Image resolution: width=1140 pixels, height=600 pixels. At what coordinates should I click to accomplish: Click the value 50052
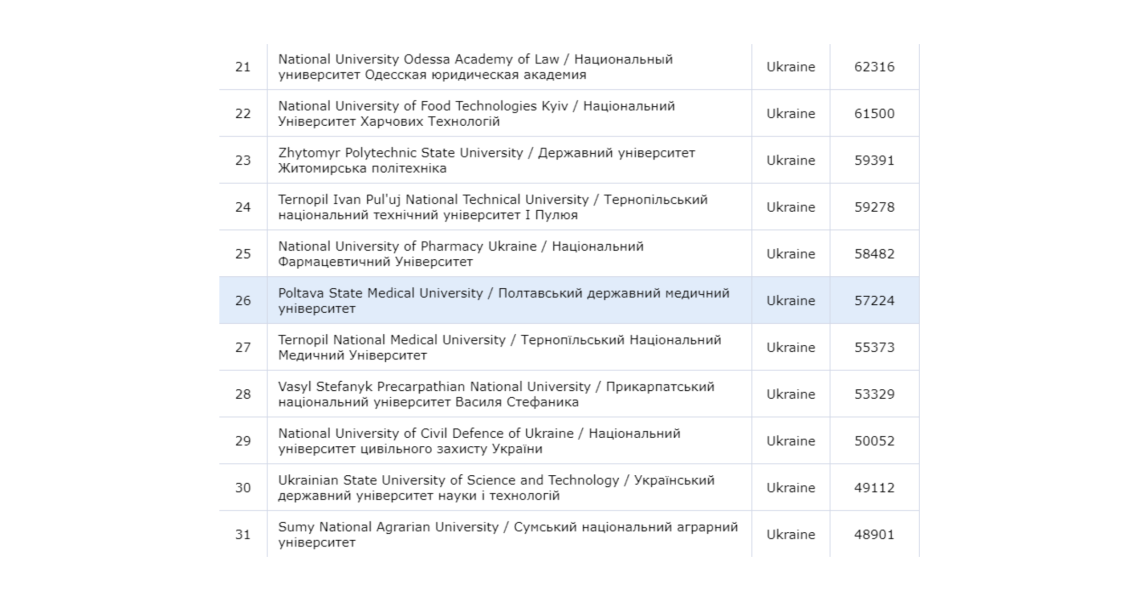(874, 441)
